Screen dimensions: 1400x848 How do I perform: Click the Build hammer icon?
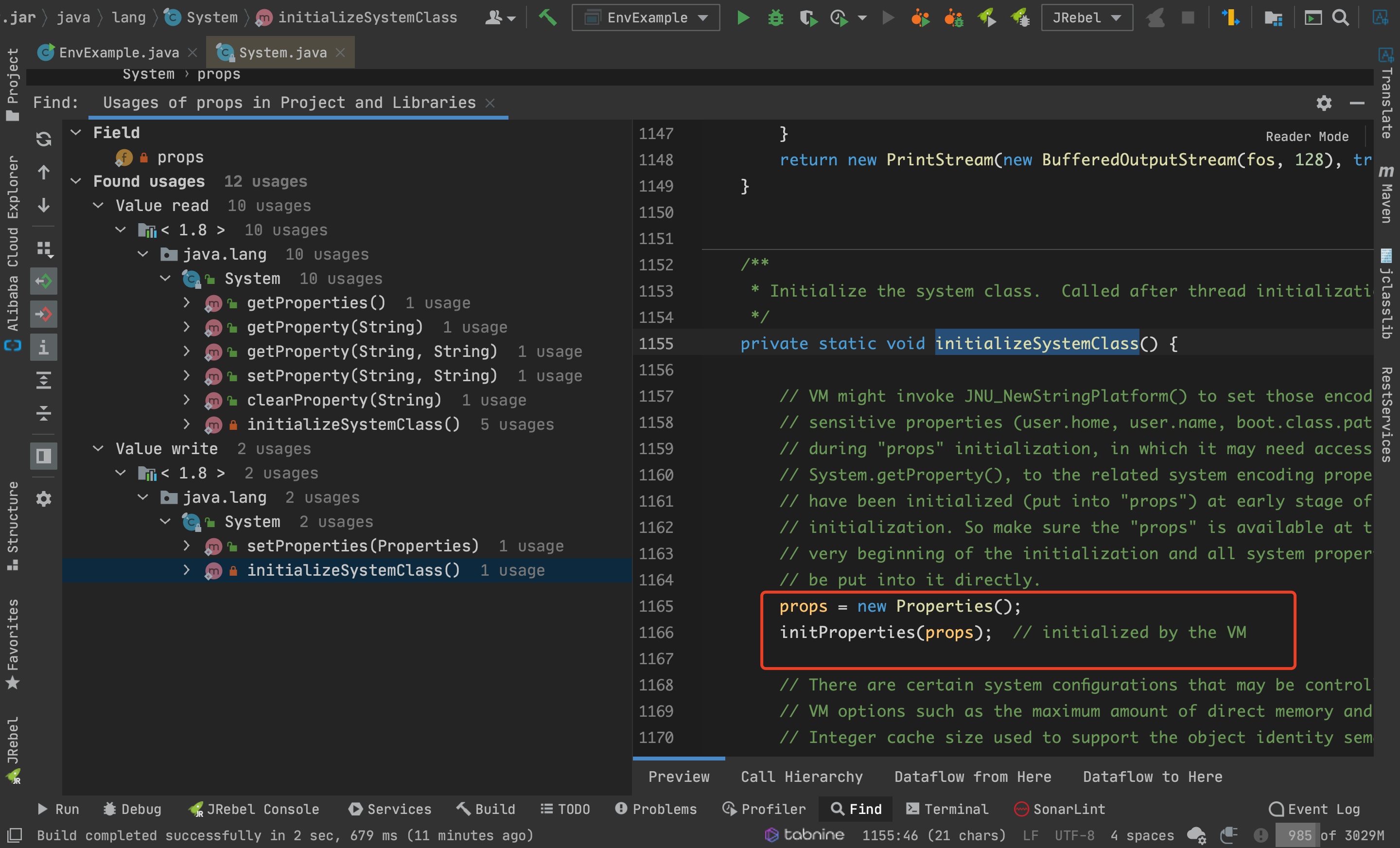[x=548, y=18]
